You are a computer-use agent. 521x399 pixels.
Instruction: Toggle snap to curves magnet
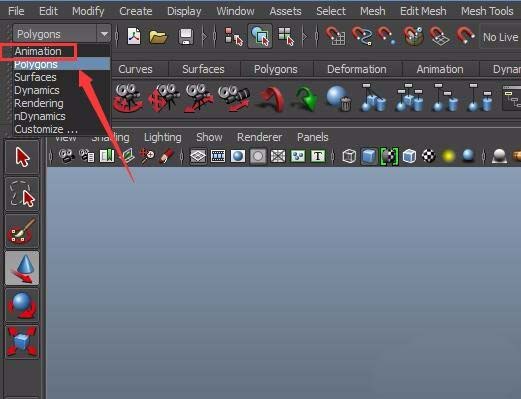tap(362, 36)
